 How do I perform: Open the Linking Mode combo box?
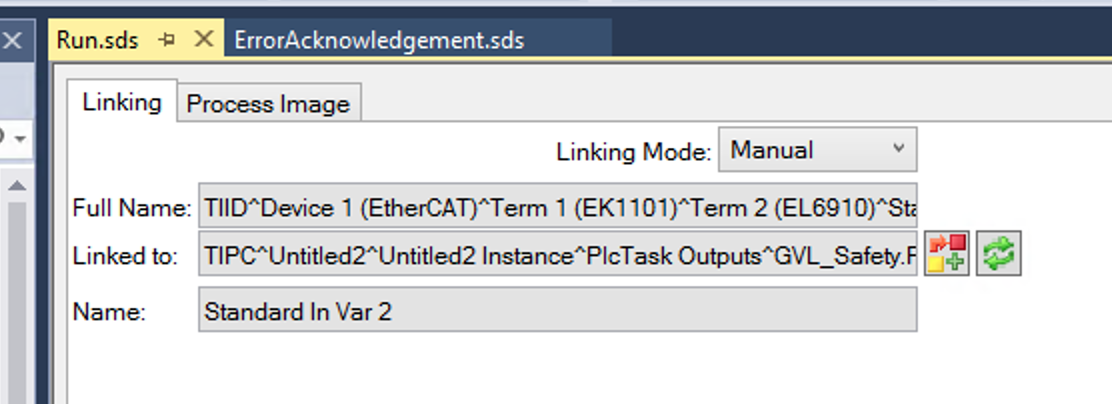point(817,150)
